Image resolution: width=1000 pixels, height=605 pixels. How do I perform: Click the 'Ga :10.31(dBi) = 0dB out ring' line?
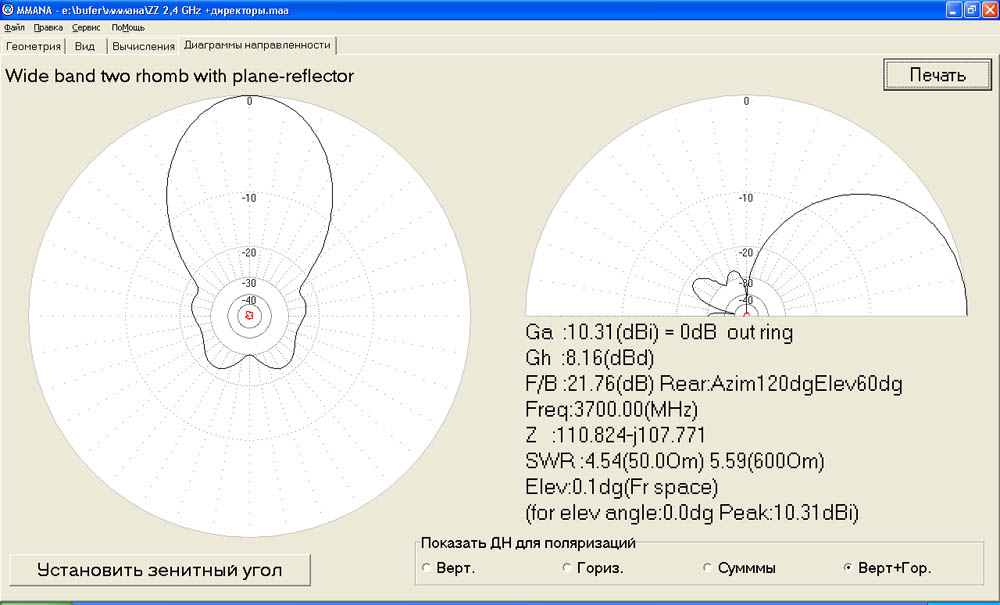pos(659,332)
